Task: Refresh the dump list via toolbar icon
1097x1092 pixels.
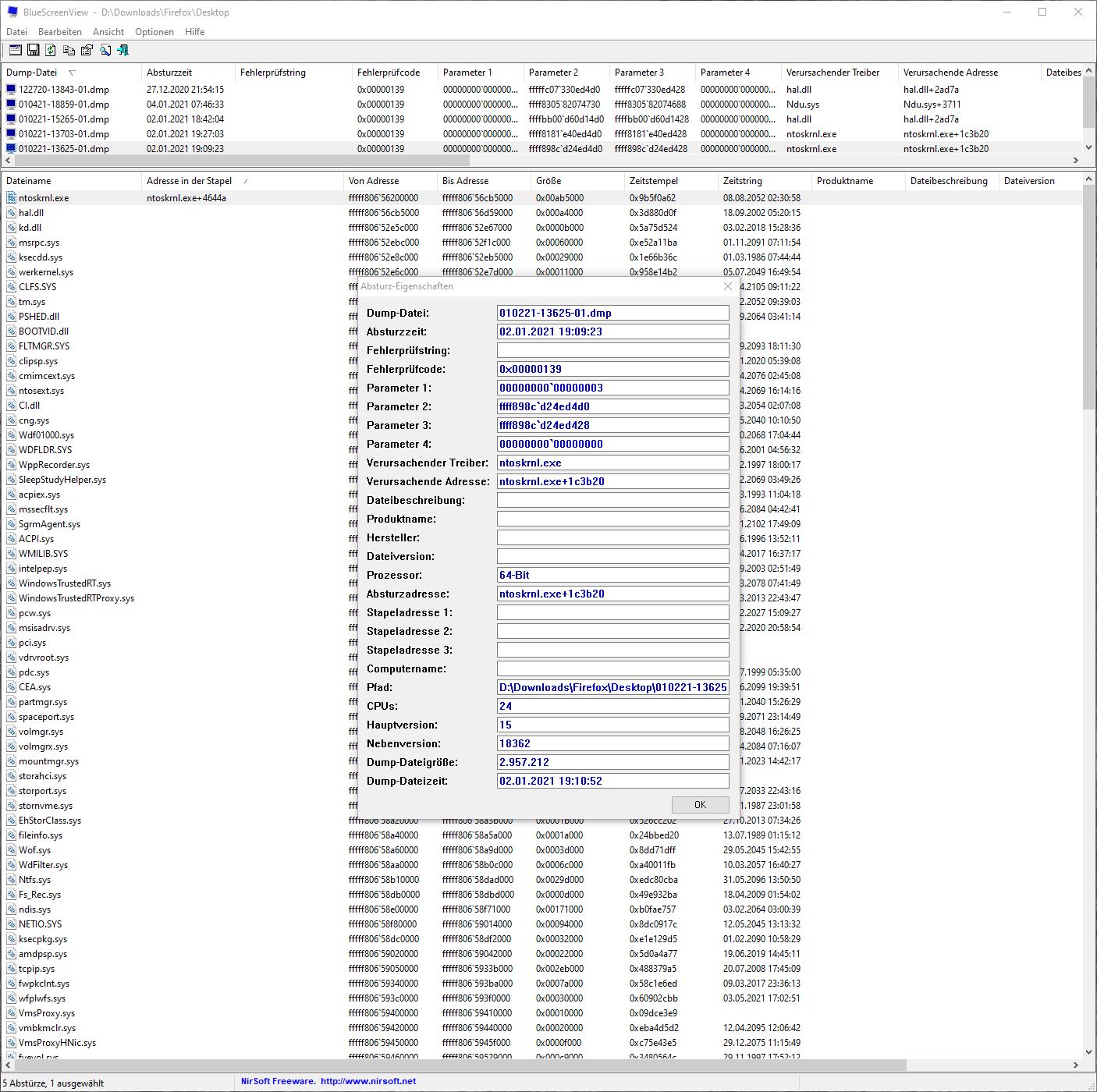Action: coord(51,50)
